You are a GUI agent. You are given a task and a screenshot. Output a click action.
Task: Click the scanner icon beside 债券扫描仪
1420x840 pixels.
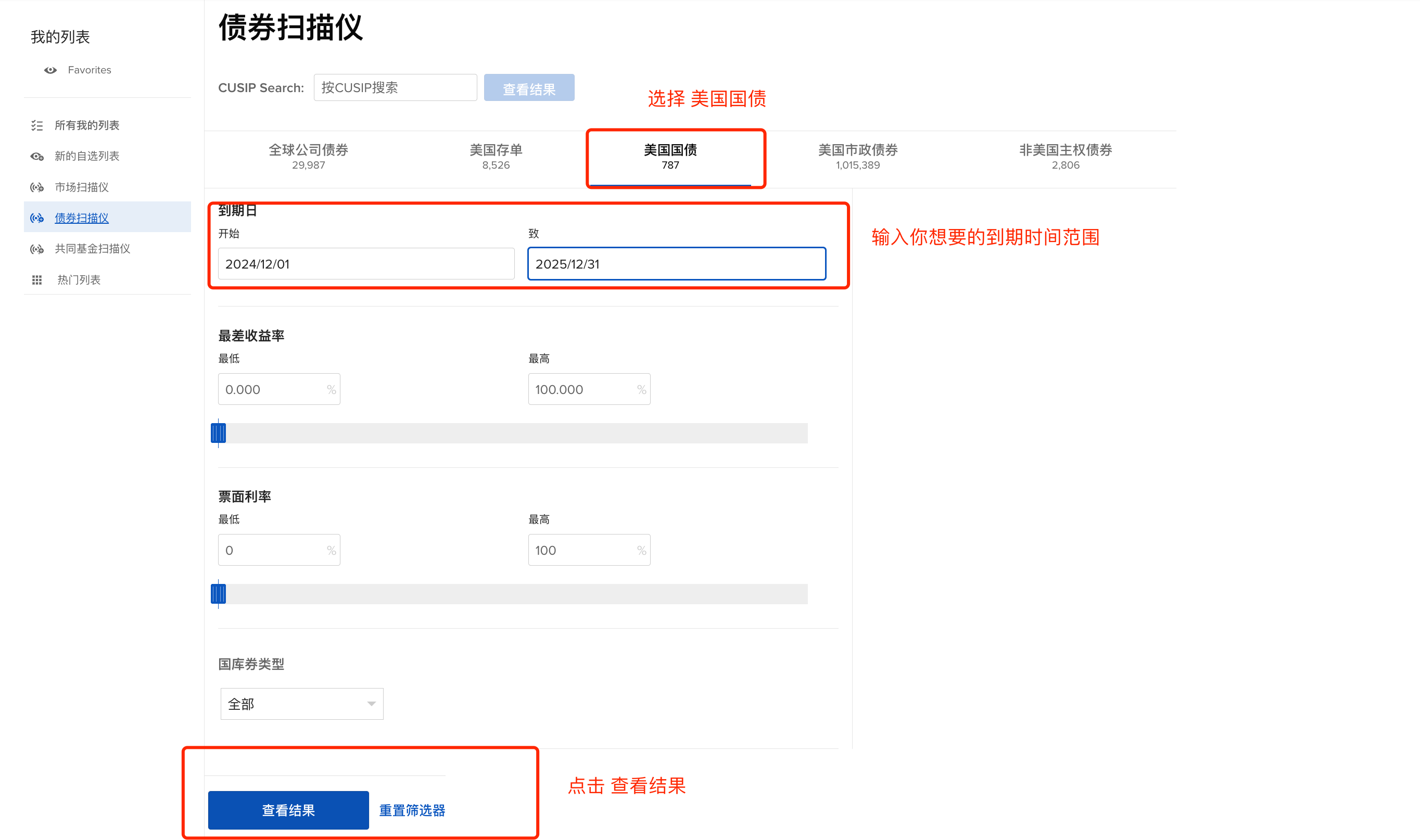pos(37,218)
